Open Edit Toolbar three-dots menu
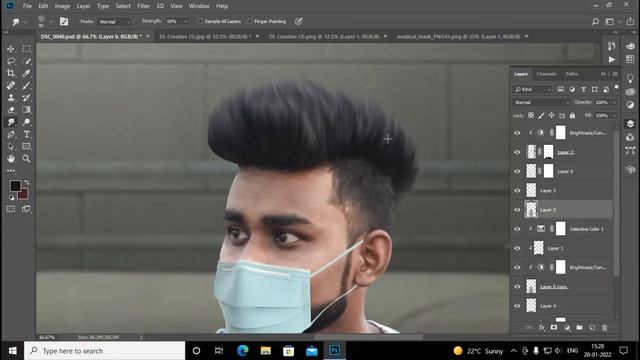The height and width of the screenshot is (360, 640). (x=11, y=171)
